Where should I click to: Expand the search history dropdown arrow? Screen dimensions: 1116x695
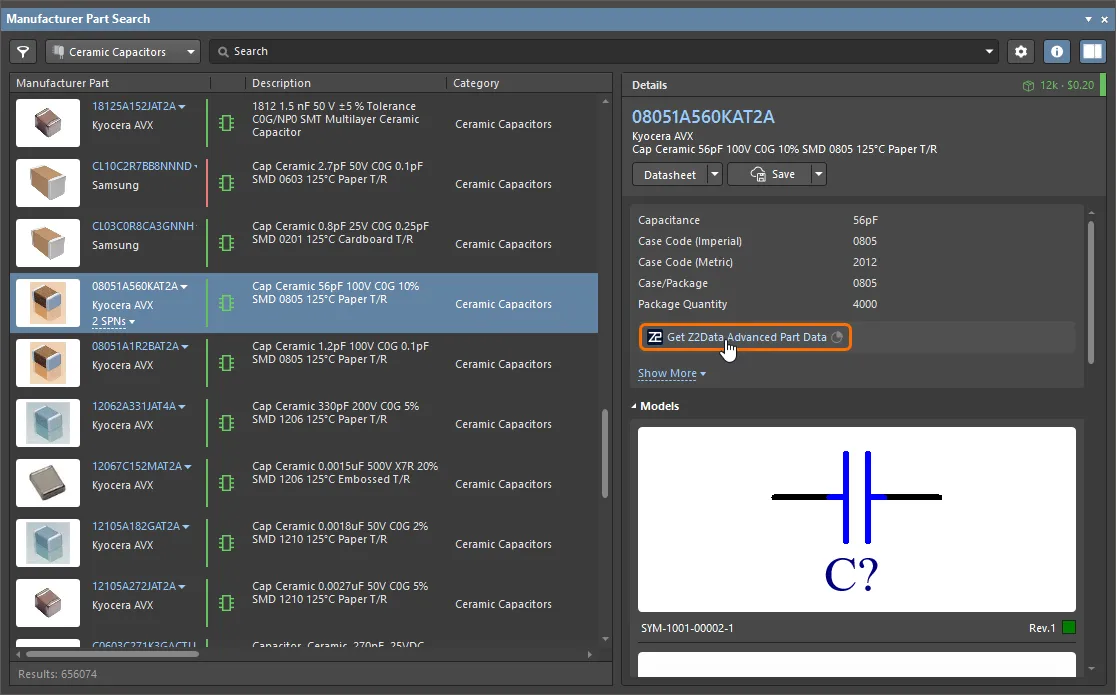pyautogui.click(x=990, y=52)
